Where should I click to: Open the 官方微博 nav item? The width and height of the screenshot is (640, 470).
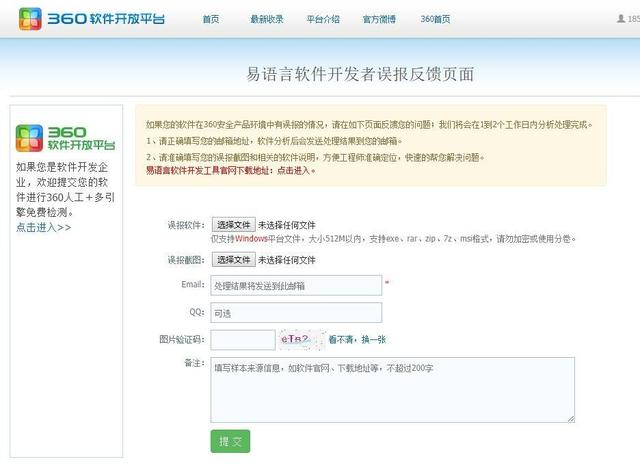pyautogui.click(x=379, y=19)
